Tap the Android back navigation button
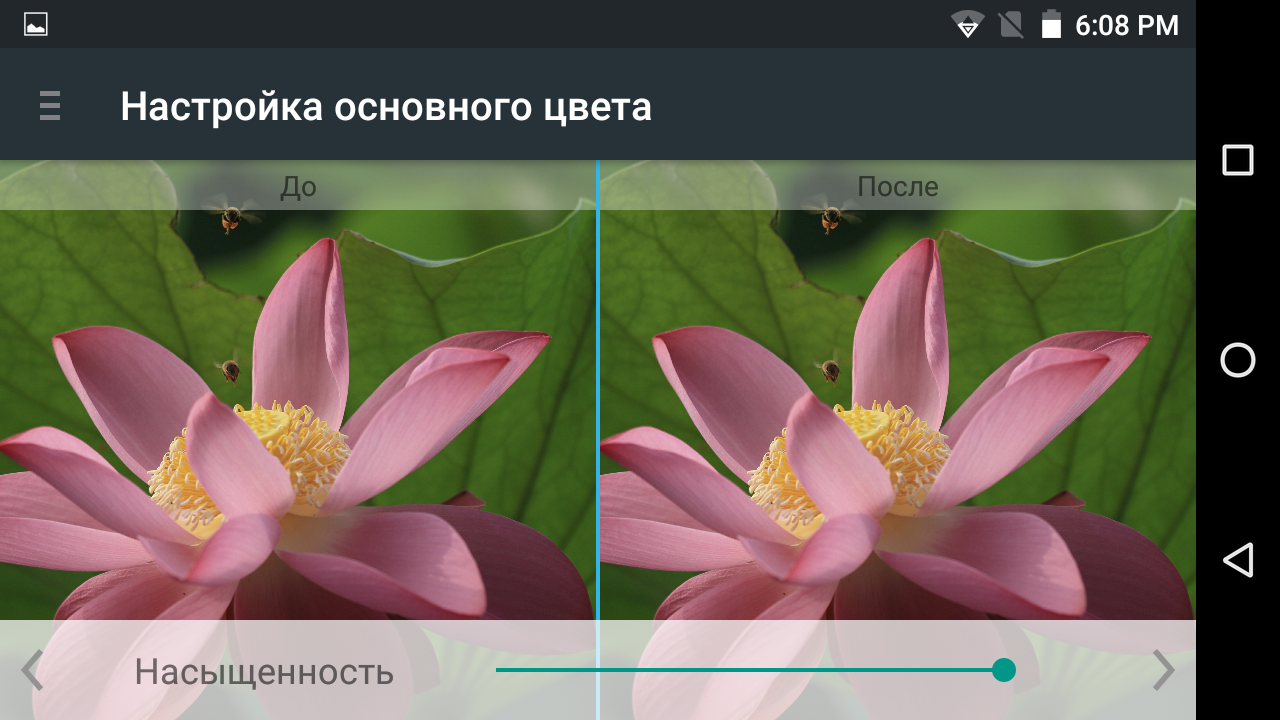 pyautogui.click(x=1238, y=560)
